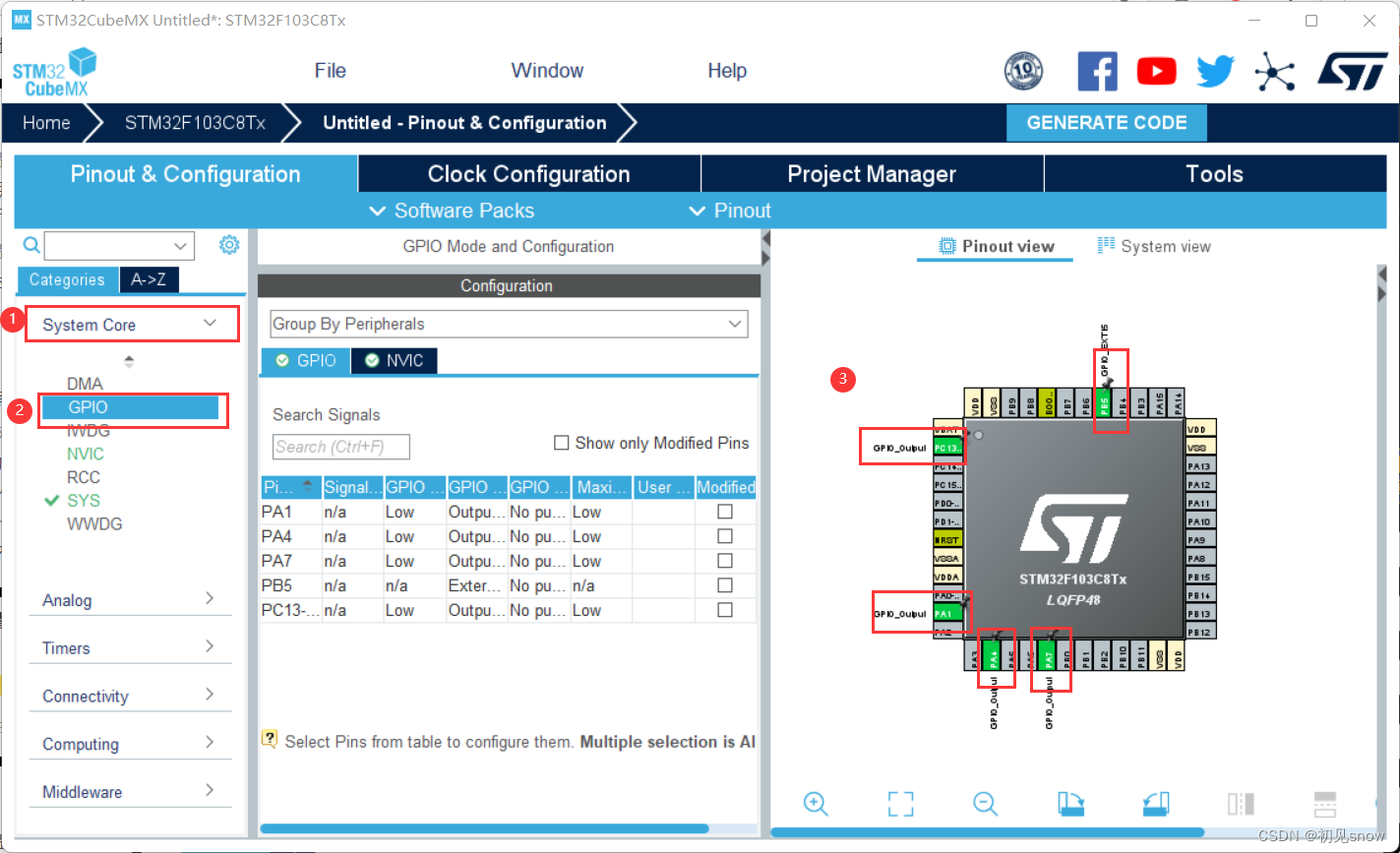Focus the Search Signals input field
1400x853 pixels.
(341, 447)
